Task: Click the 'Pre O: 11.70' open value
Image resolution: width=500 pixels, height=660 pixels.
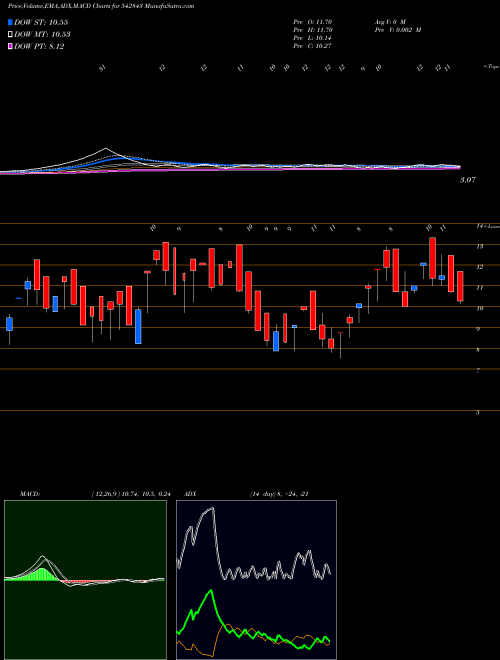Action: [x=314, y=21]
